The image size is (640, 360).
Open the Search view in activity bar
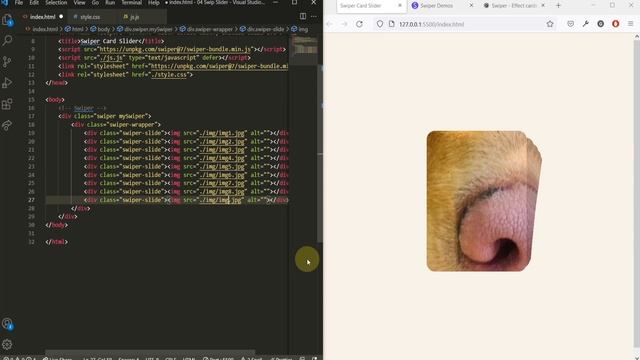(x=7, y=40)
